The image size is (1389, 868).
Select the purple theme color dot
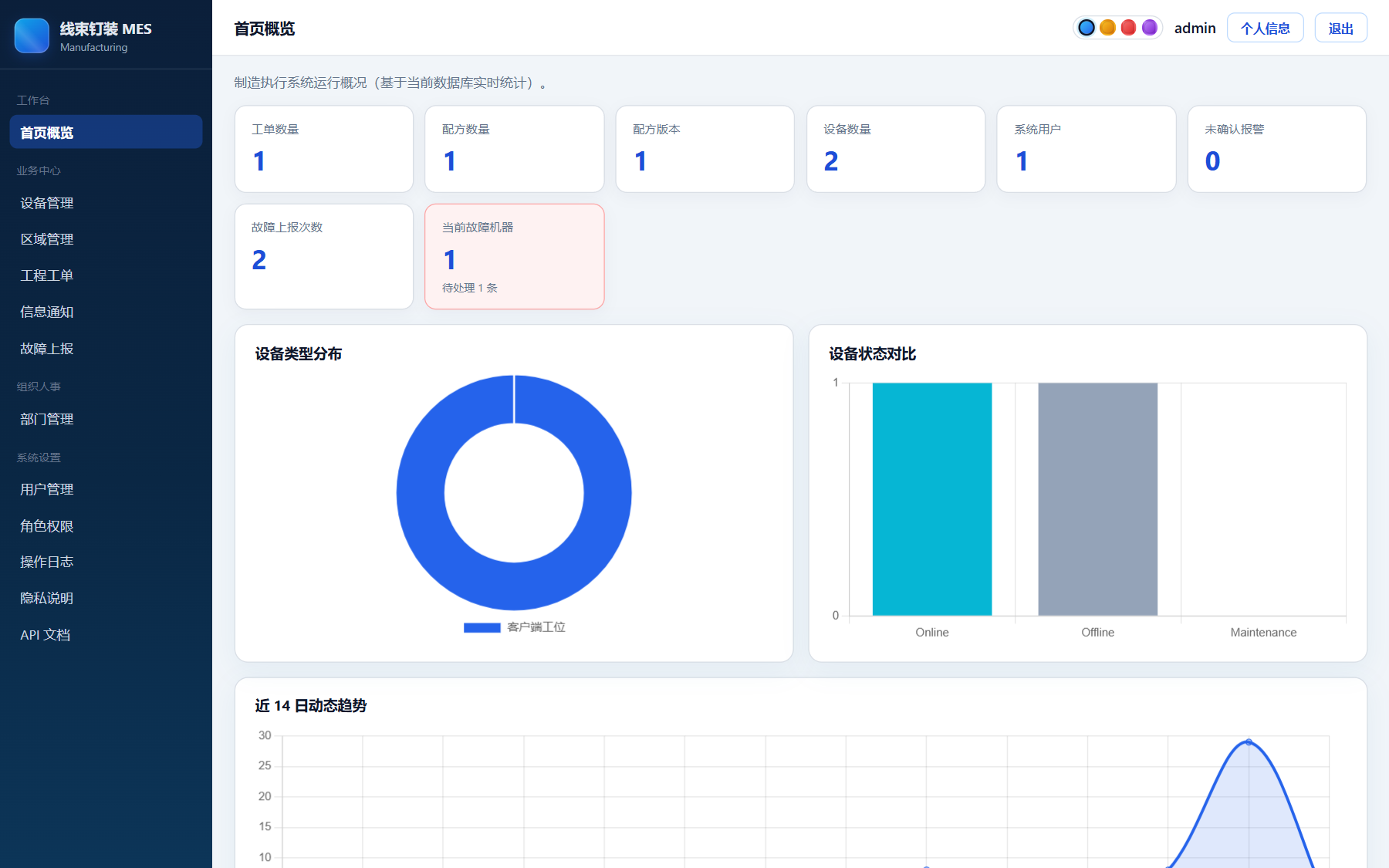click(x=1150, y=28)
